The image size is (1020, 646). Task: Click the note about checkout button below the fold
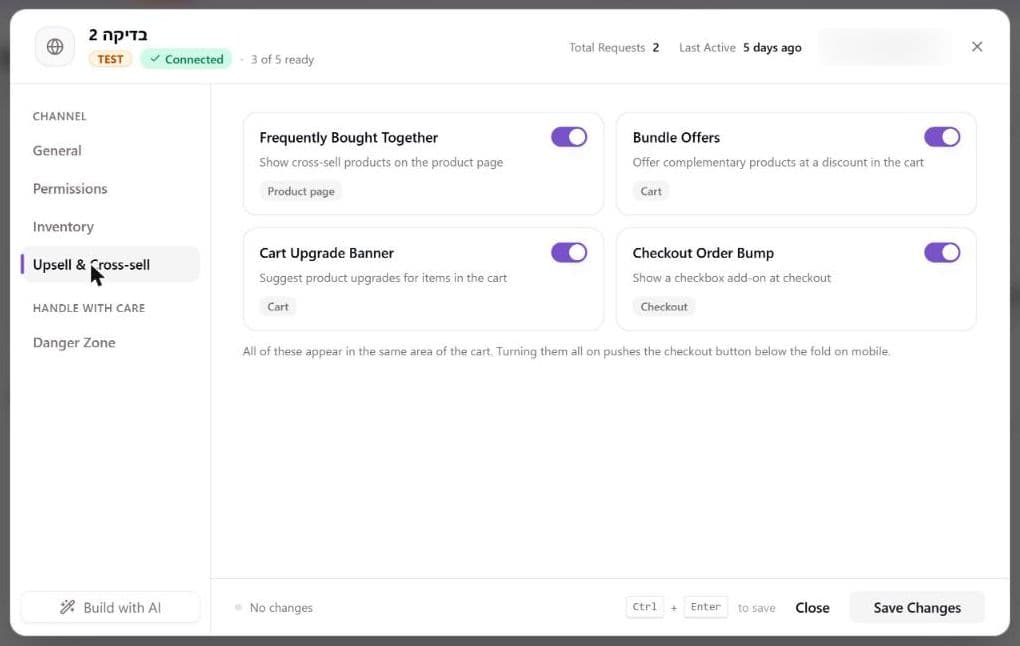tap(566, 351)
